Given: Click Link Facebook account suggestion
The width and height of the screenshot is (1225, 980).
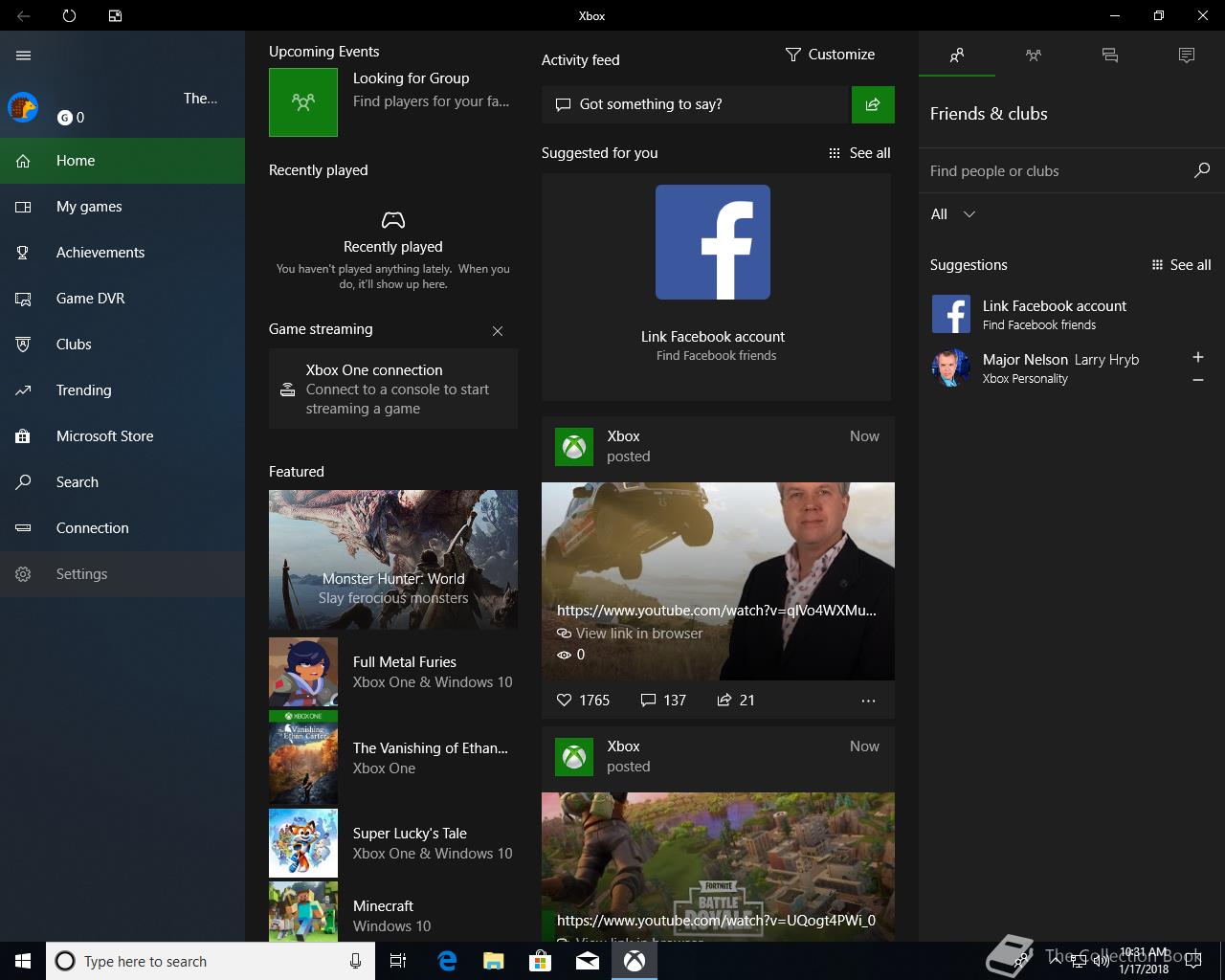Looking at the screenshot, I should point(1072,314).
